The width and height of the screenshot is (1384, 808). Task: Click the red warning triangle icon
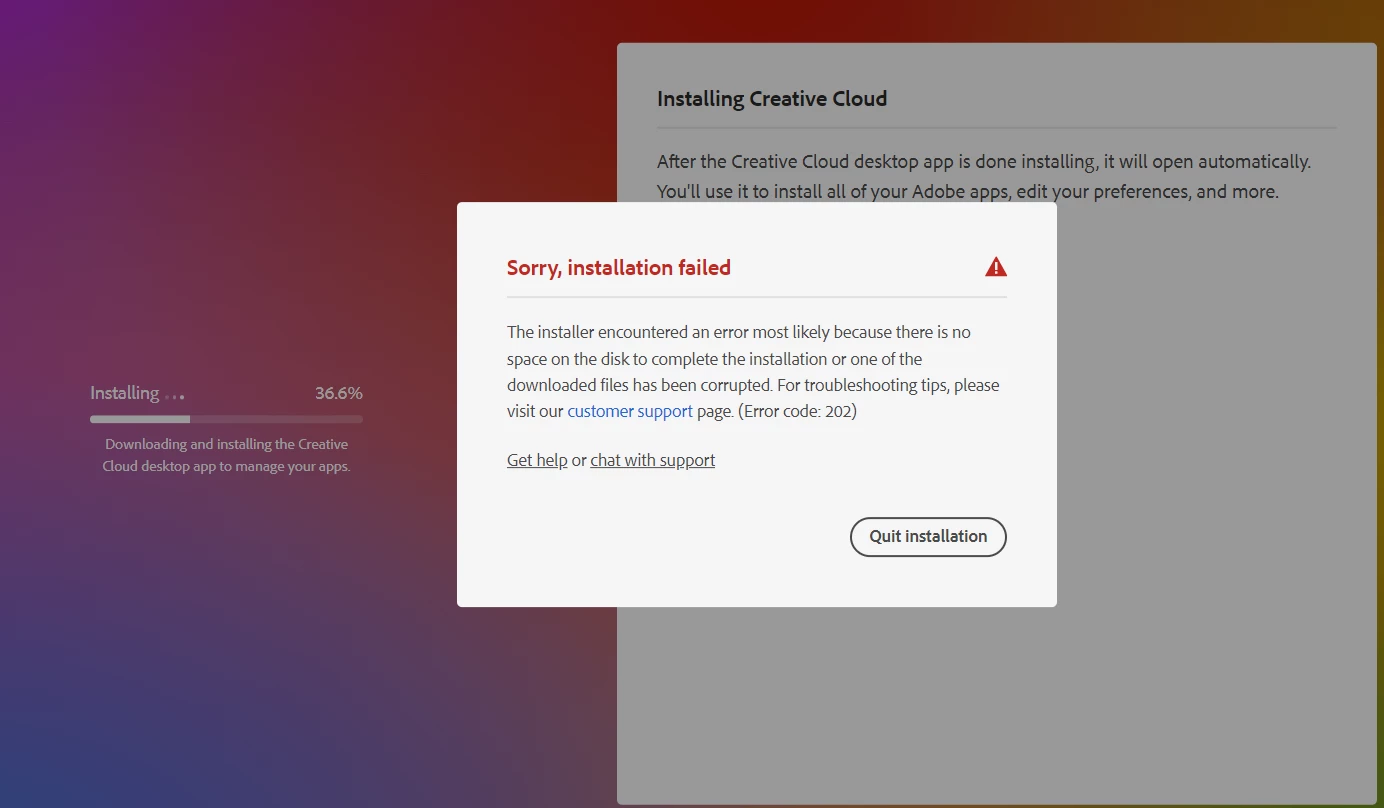click(996, 267)
